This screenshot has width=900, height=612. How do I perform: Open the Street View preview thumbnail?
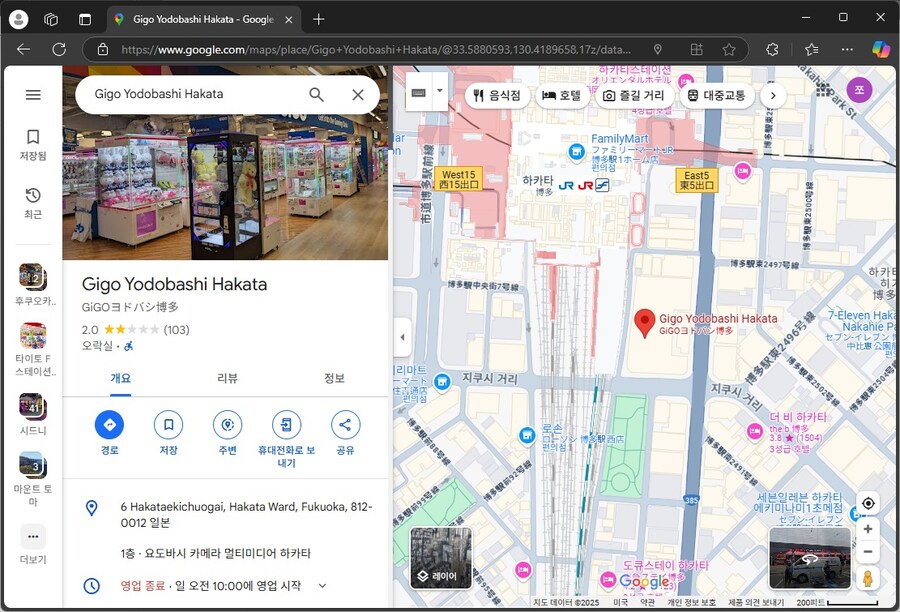[x=810, y=559]
